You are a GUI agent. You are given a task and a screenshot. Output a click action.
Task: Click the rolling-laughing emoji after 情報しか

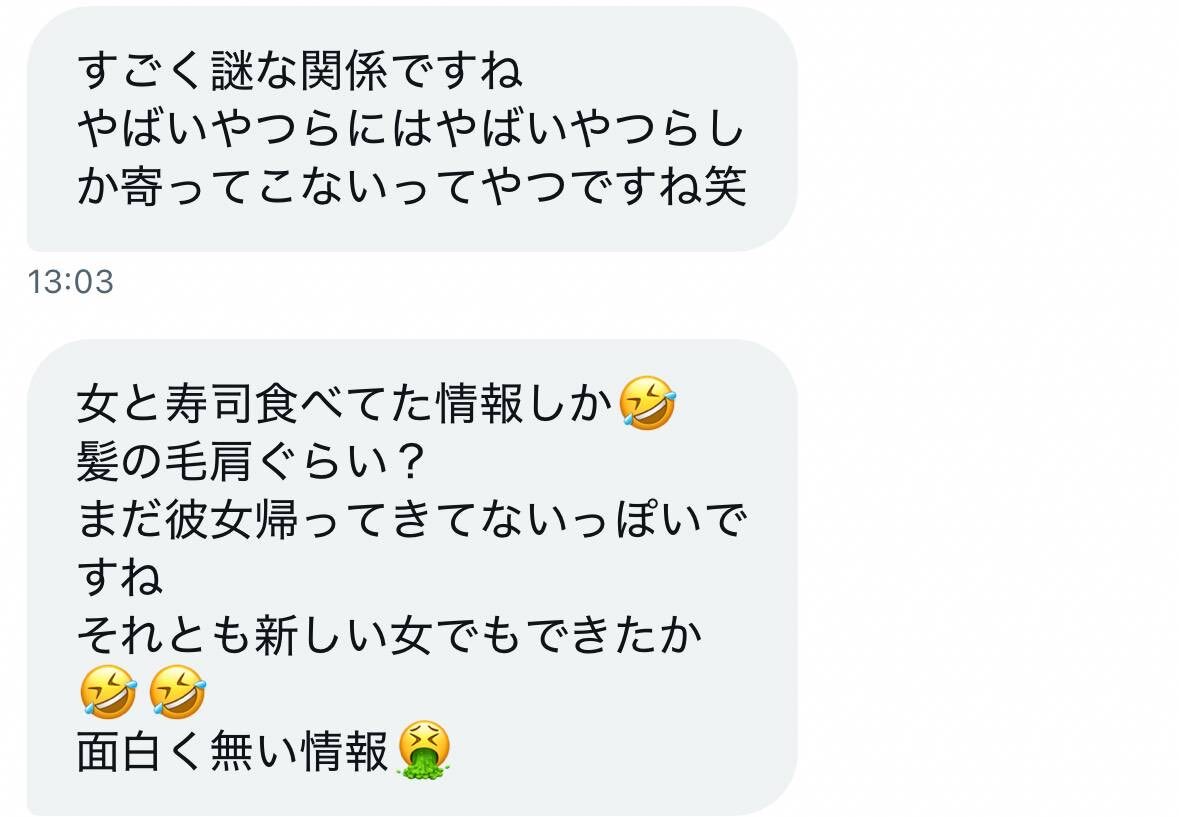tap(647, 404)
